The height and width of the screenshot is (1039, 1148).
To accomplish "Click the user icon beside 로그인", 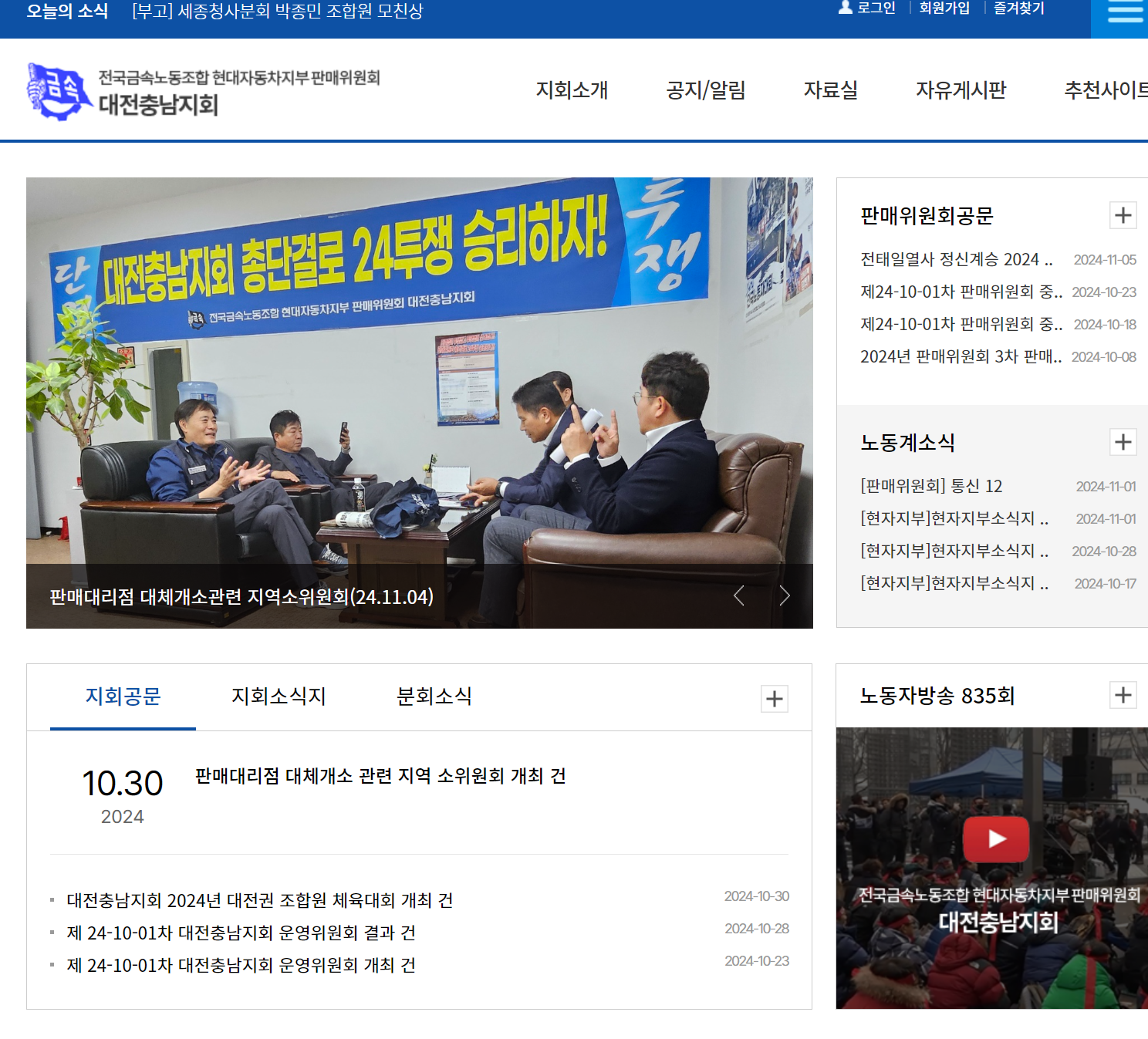I will coord(846,8).
